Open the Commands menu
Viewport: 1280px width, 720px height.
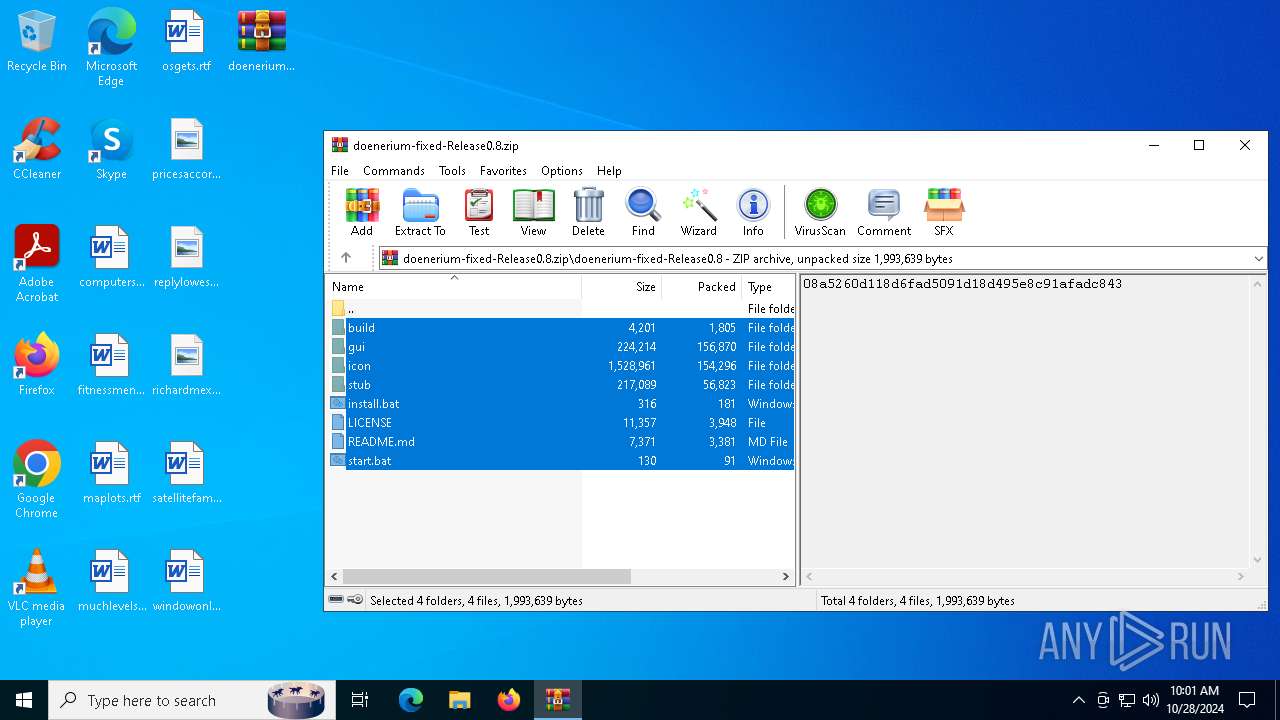pyautogui.click(x=394, y=171)
